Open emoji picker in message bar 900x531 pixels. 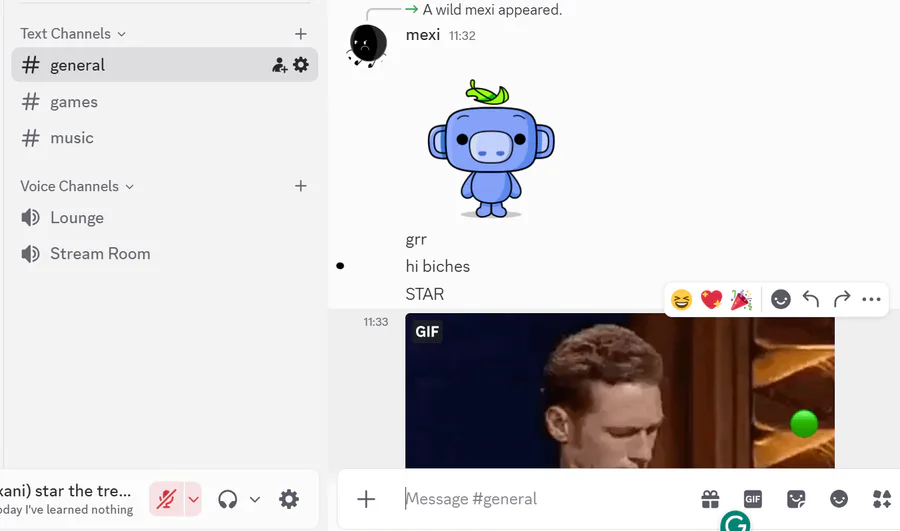[x=839, y=499]
